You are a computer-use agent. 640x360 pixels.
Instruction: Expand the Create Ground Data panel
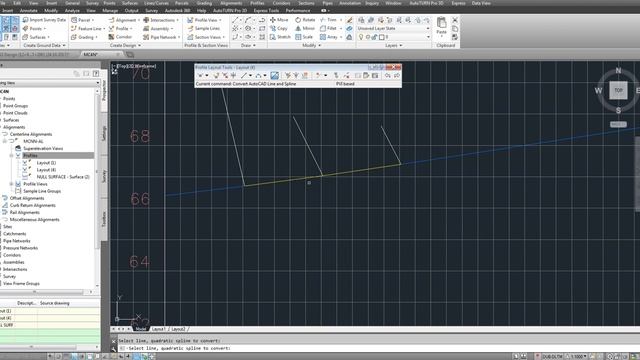click(x=44, y=45)
